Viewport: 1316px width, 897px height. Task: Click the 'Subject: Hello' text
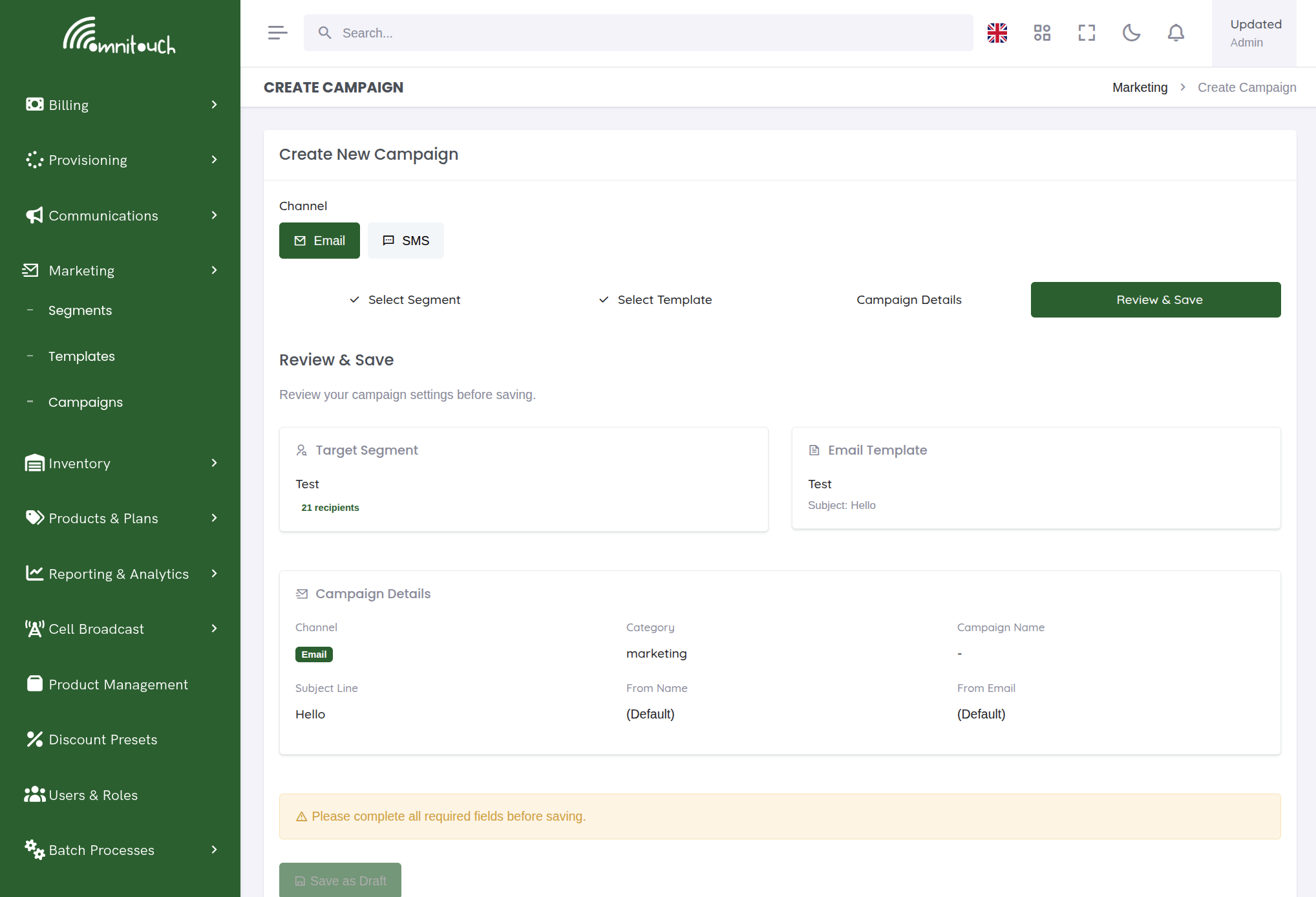842,505
